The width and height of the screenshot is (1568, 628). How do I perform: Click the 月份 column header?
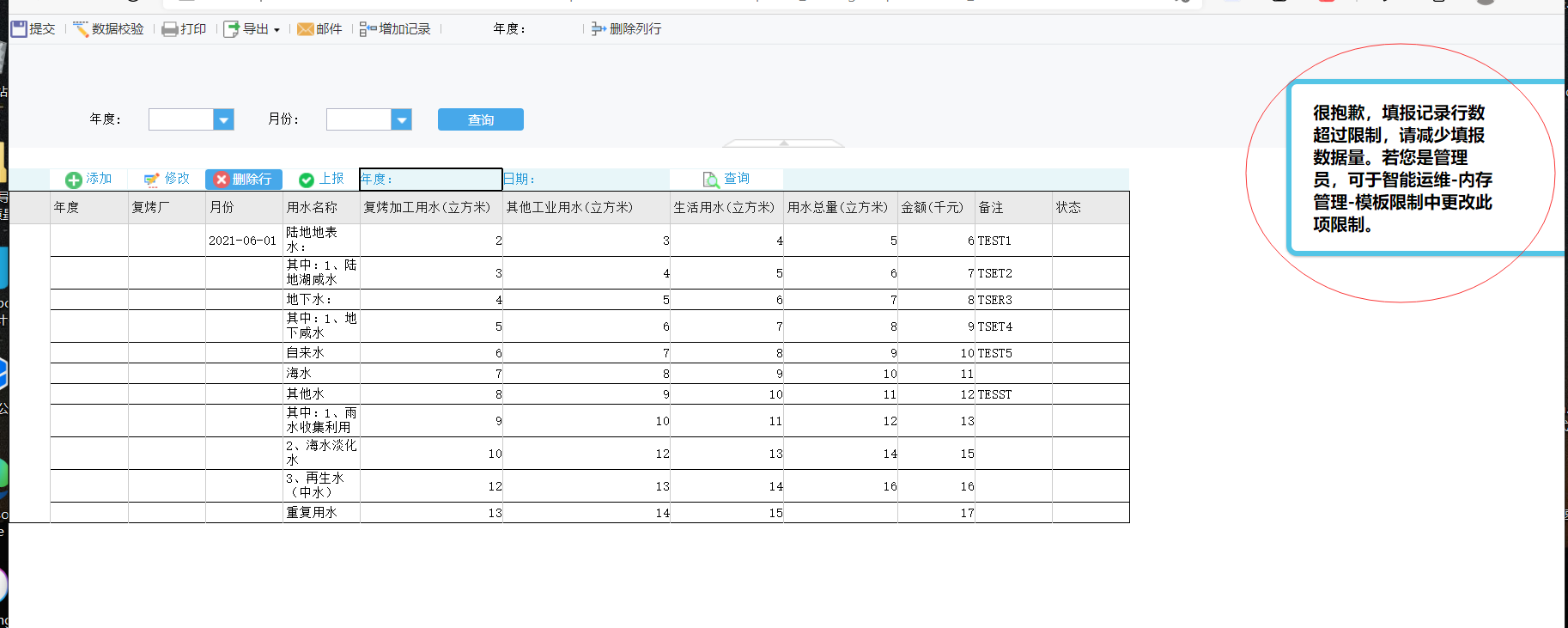tap(244, 207)
